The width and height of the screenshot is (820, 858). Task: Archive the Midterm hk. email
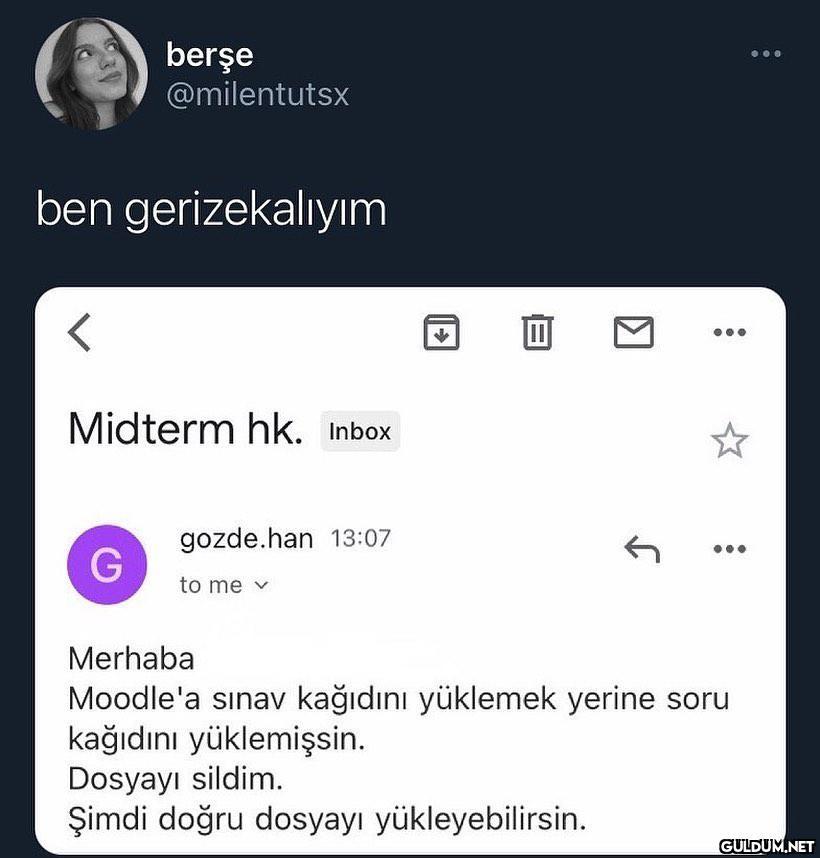pos(441,332)
